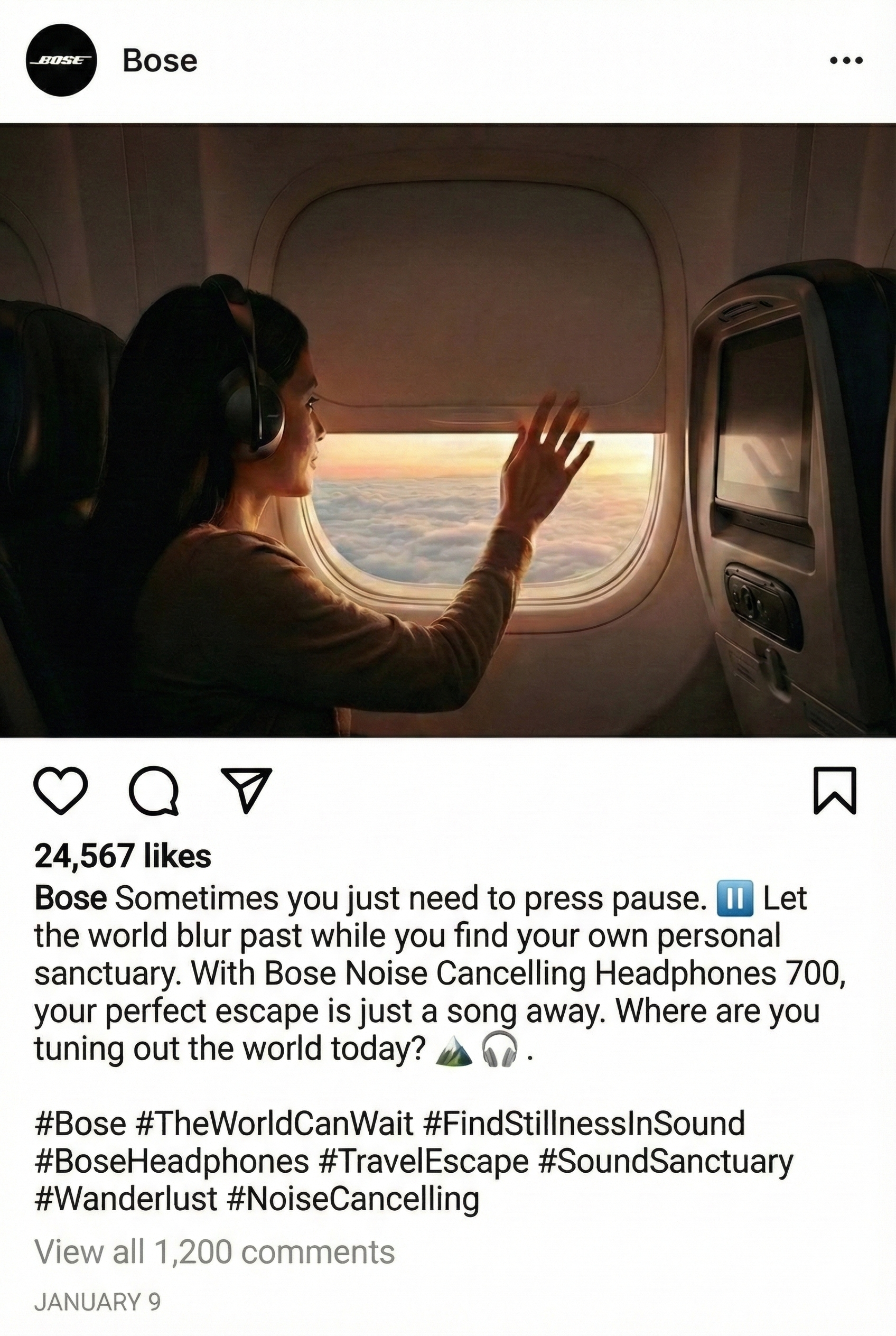Open the January 9 post date
Image resolution: width=896 pixels, height=1336 pixels.
[97, 1301]
